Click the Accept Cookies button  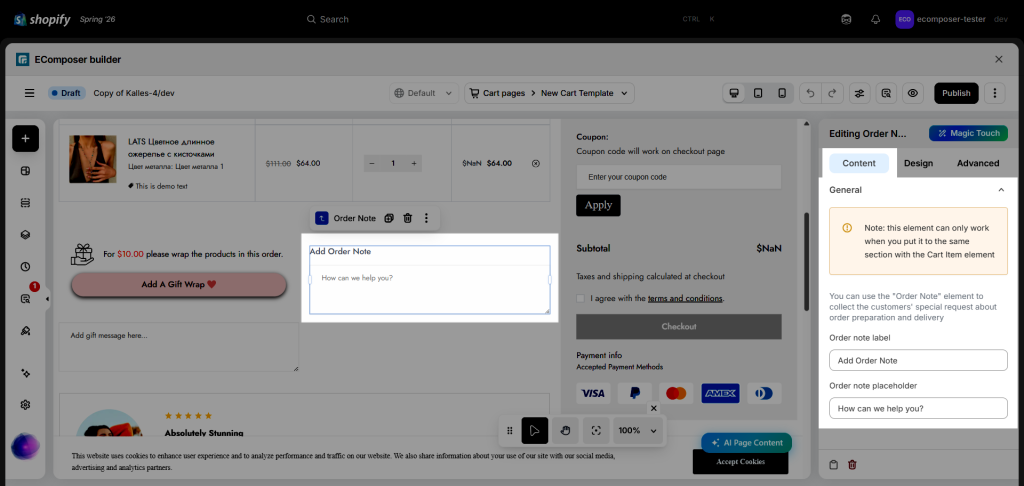click(740, 462)
